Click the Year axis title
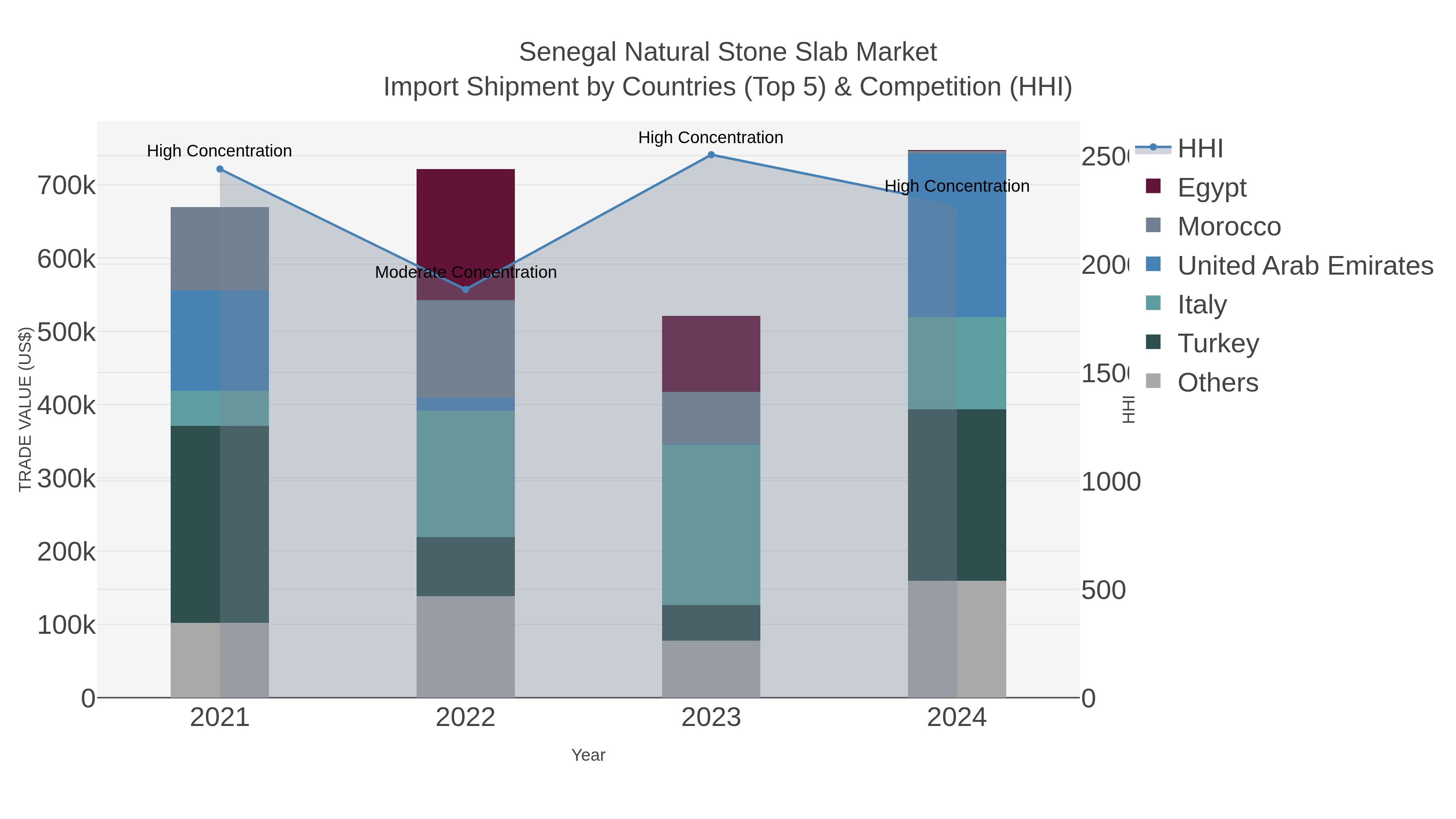1456x819 pixels. 588,755
